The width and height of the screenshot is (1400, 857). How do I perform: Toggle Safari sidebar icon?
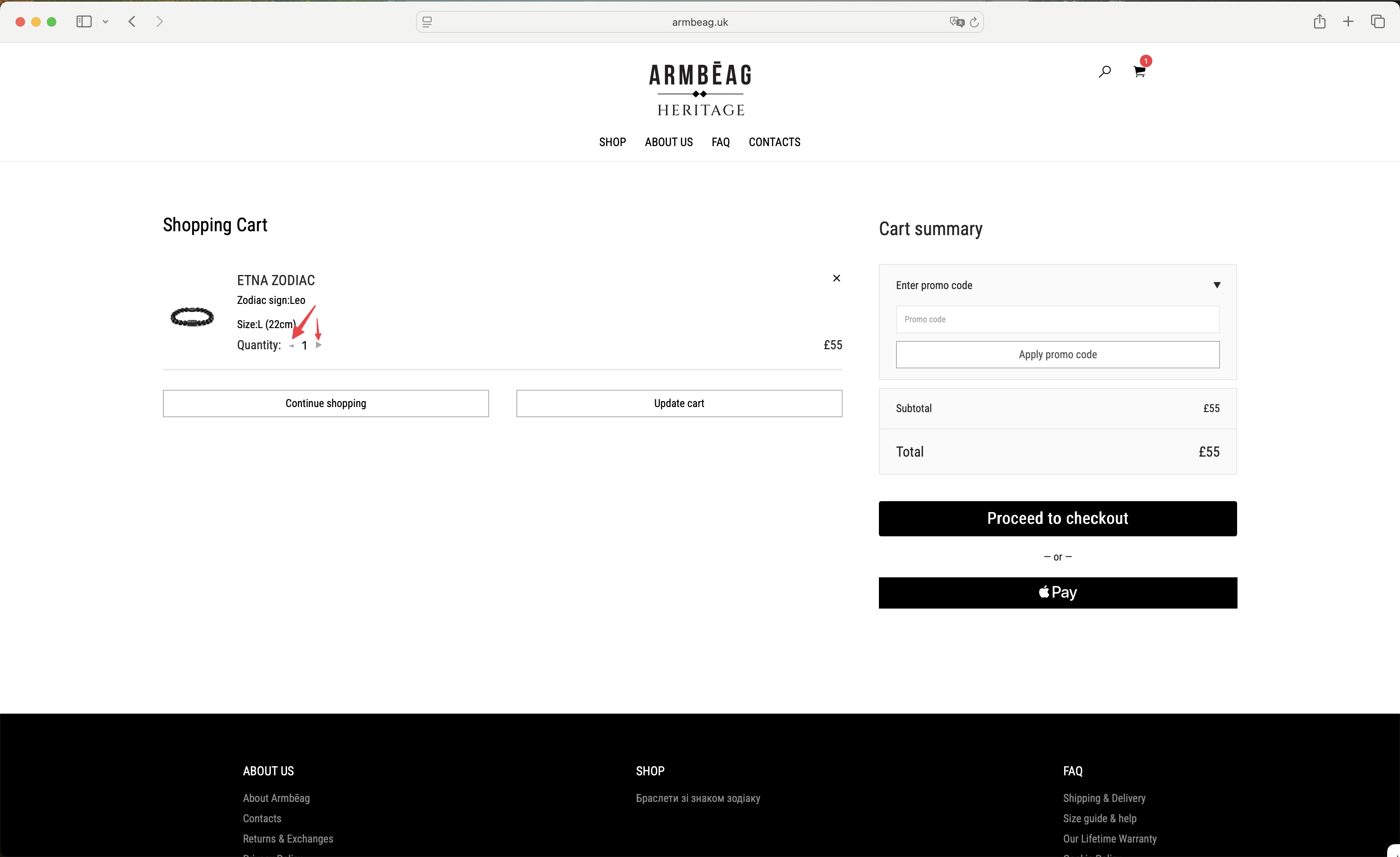84,21
